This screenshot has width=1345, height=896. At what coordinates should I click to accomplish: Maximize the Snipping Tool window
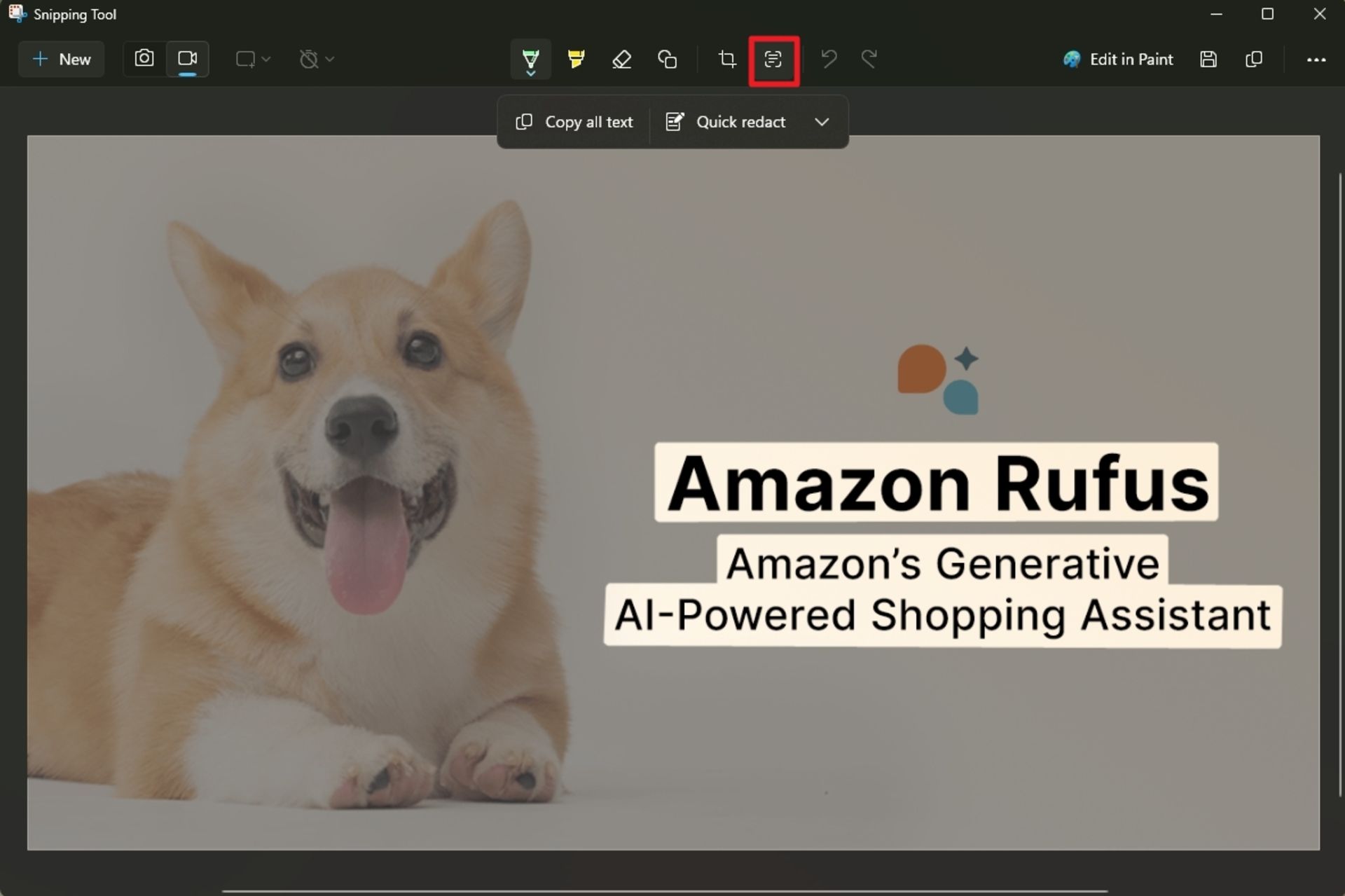click(1267, 14)
